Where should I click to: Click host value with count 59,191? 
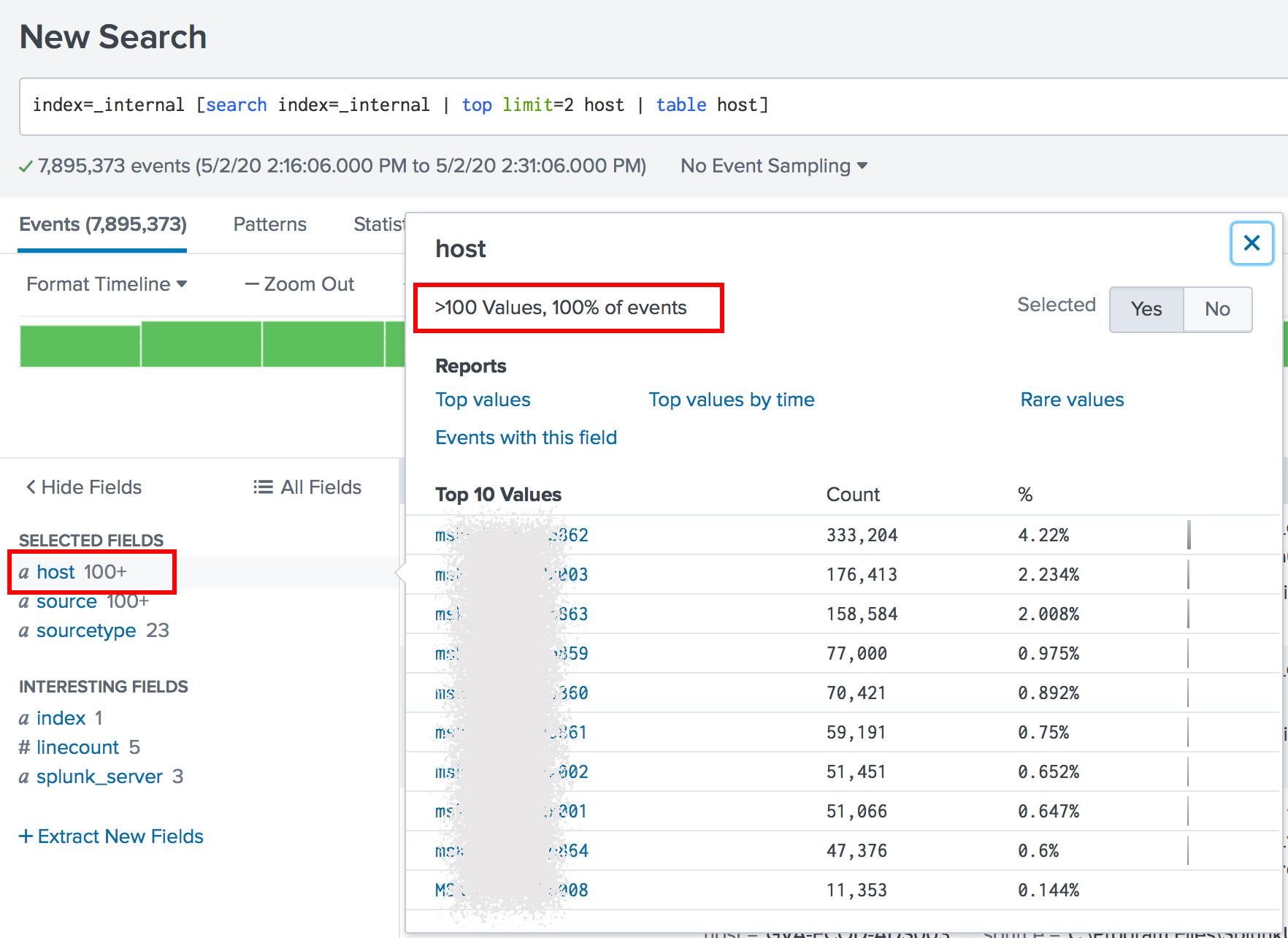511,733
